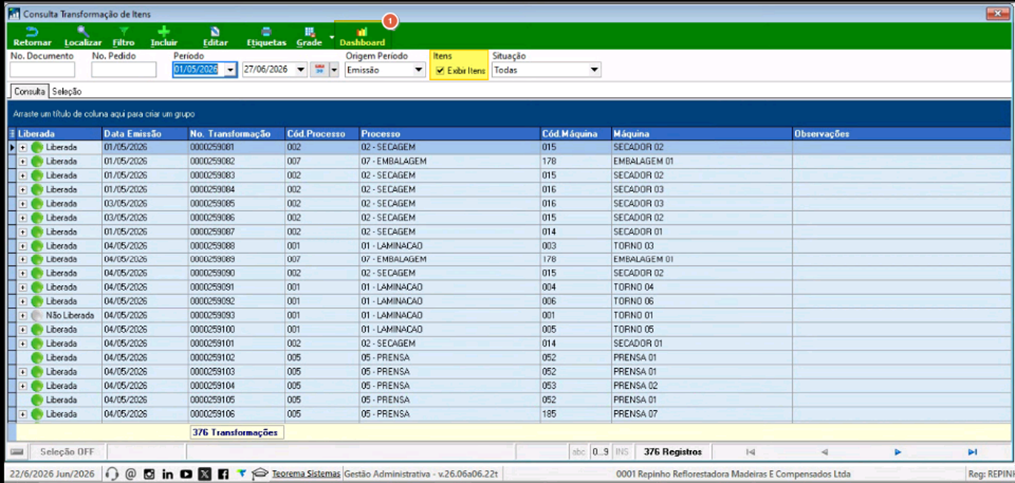Go to next record navigation arrow

click(x=898, y=452)
